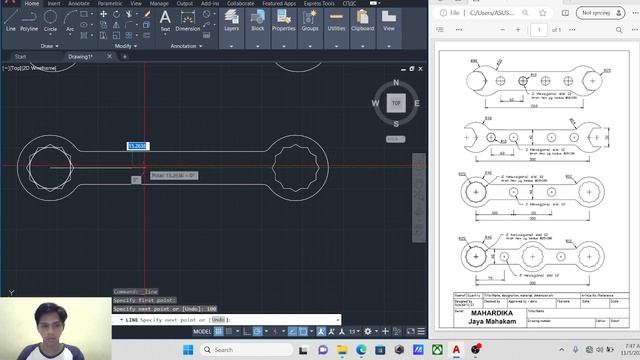Viewport: 640px width, 360px height.
Task: Select the Dimension tool
Action: pos(188,20)
